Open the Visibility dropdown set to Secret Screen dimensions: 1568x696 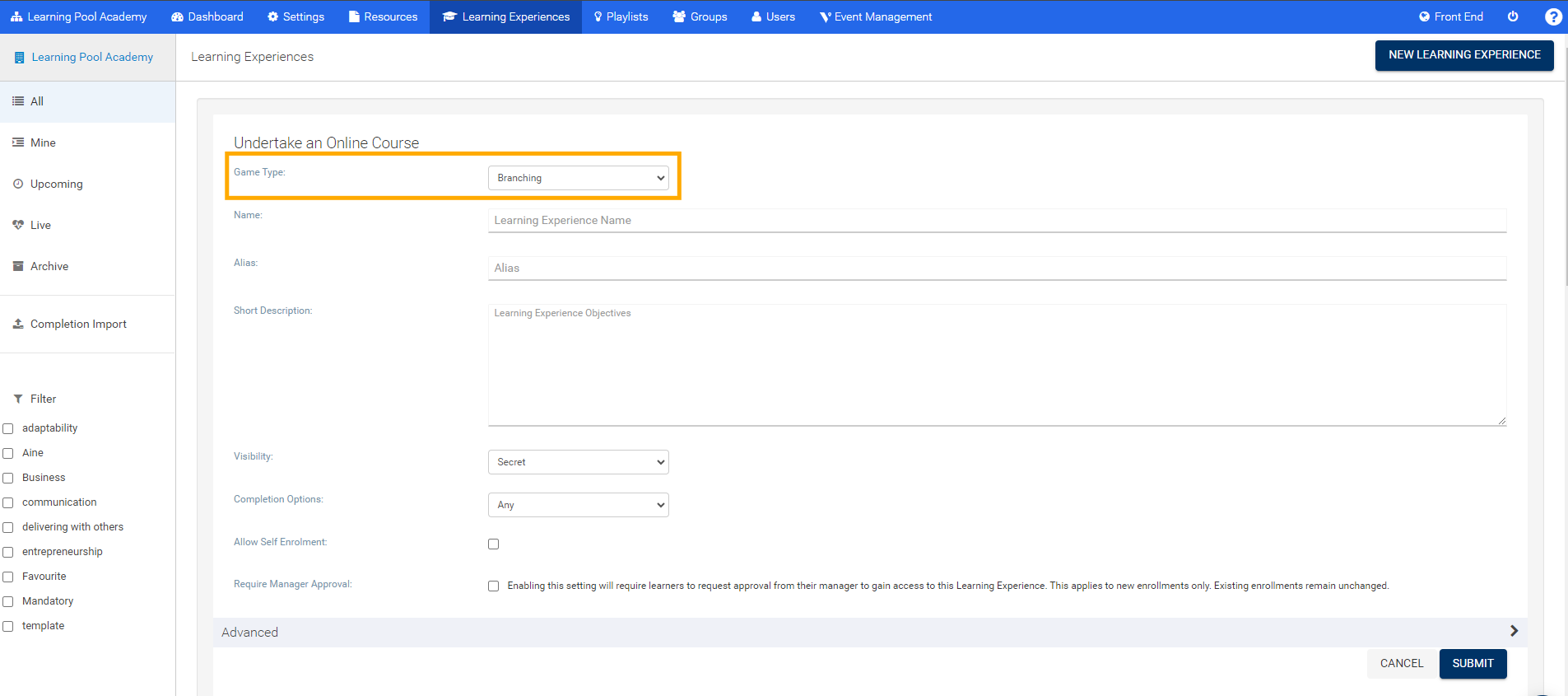(578, 462)
